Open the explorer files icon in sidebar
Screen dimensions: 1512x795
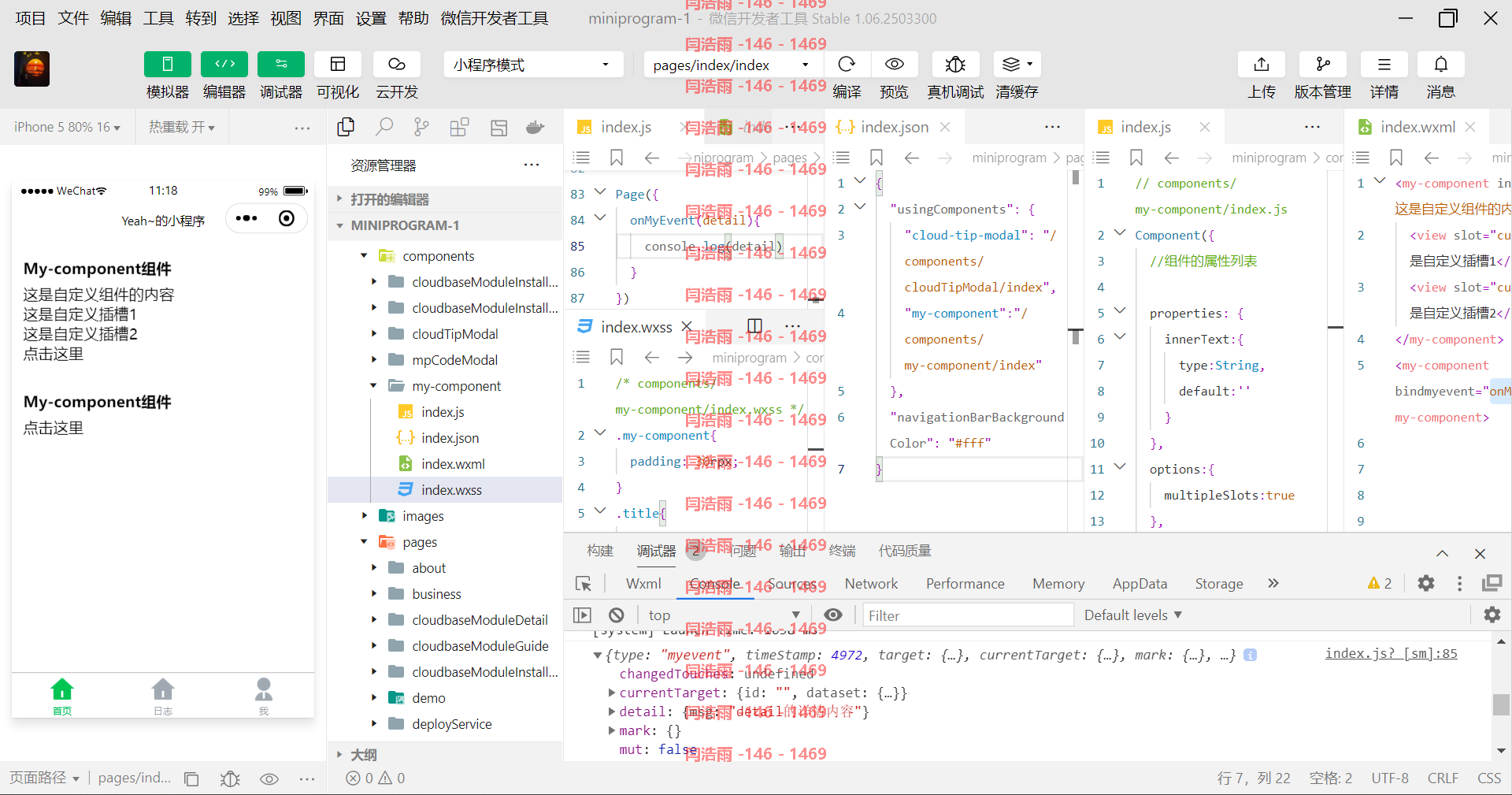pos(346,127)
